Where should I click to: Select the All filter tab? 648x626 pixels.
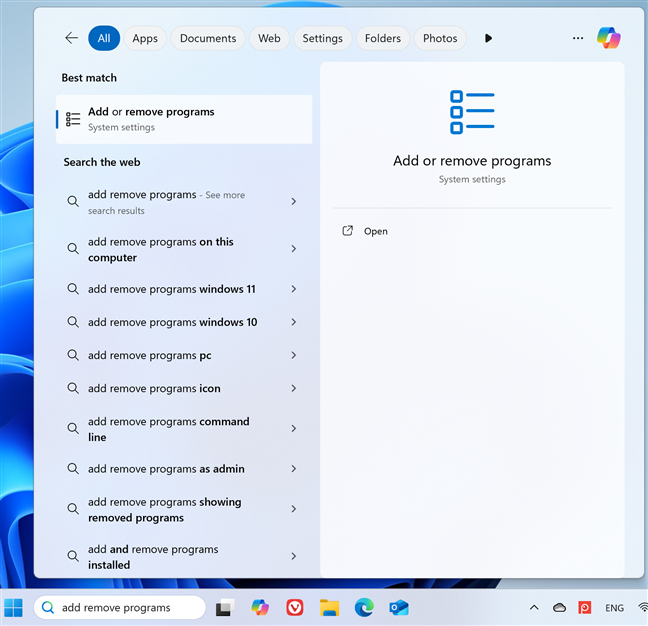pos(104,38)
